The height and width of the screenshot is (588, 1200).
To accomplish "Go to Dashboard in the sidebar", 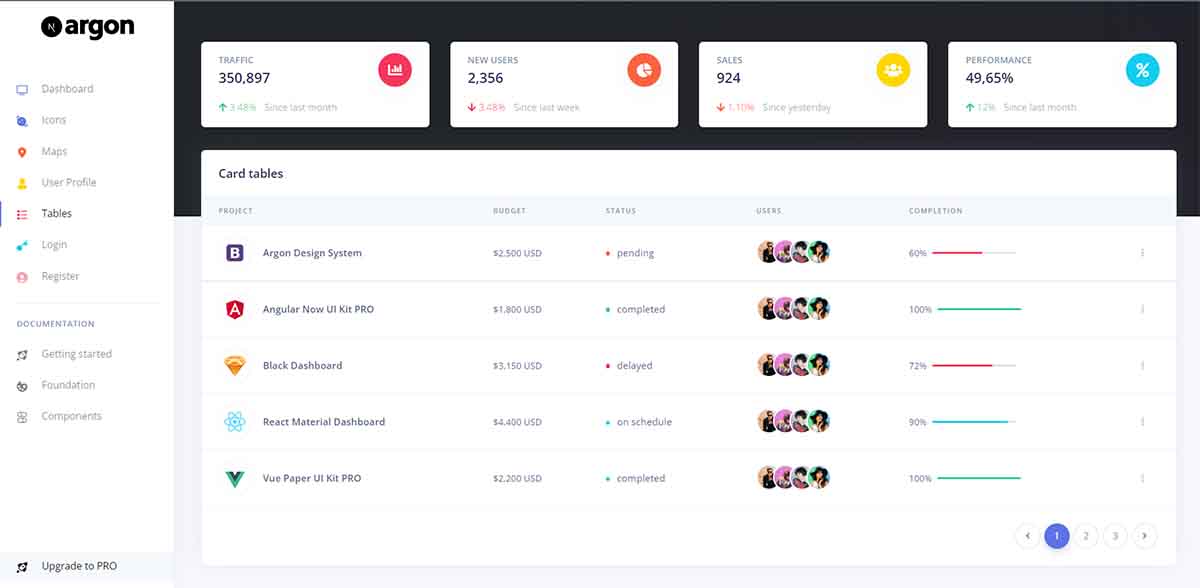I will tap(67, 89).
